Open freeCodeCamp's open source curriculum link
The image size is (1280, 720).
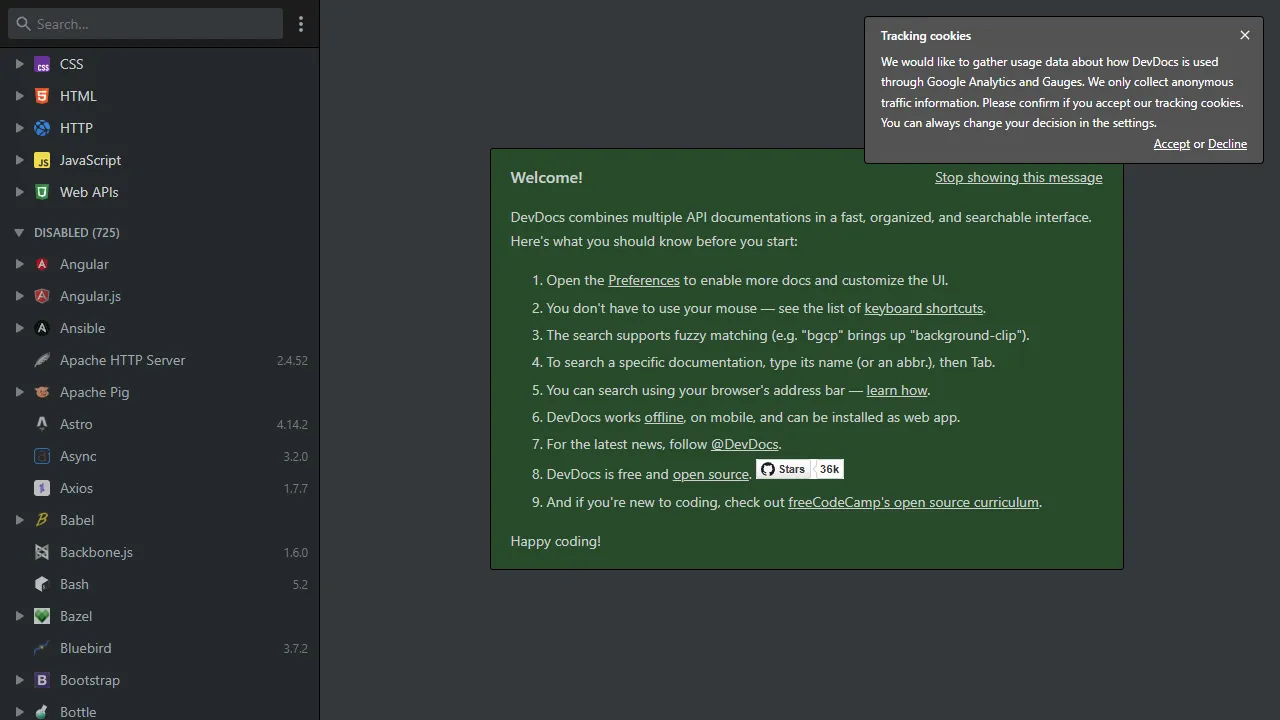(913, 502)
